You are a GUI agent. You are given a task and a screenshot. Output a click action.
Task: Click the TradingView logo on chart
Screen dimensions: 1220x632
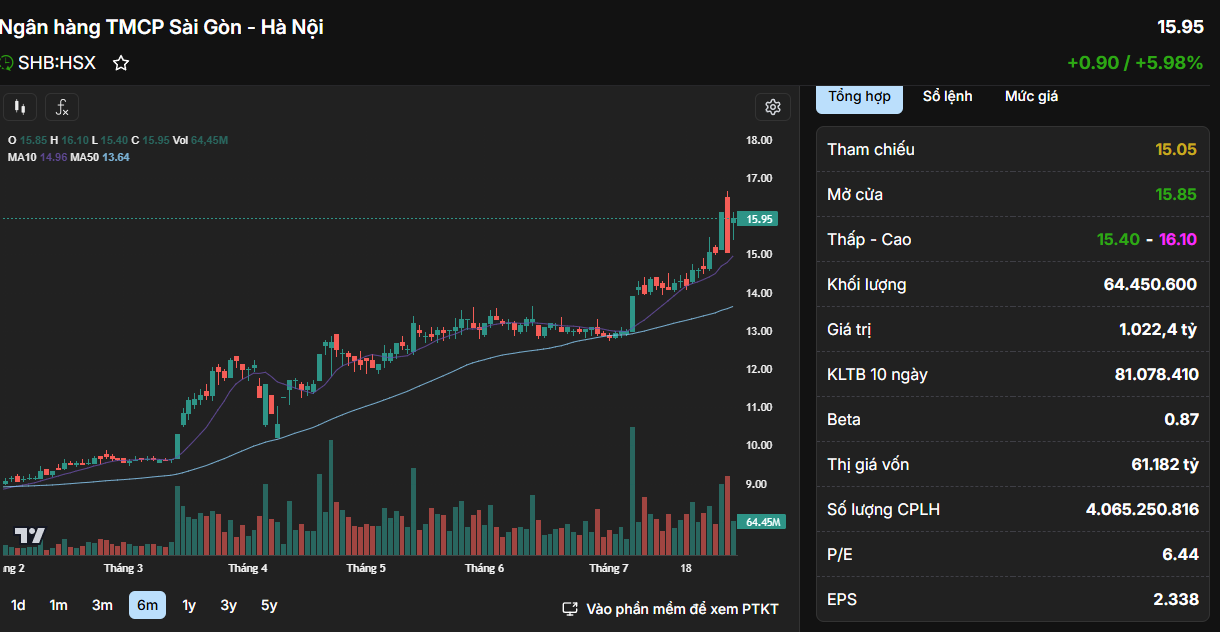pos(29,535)
